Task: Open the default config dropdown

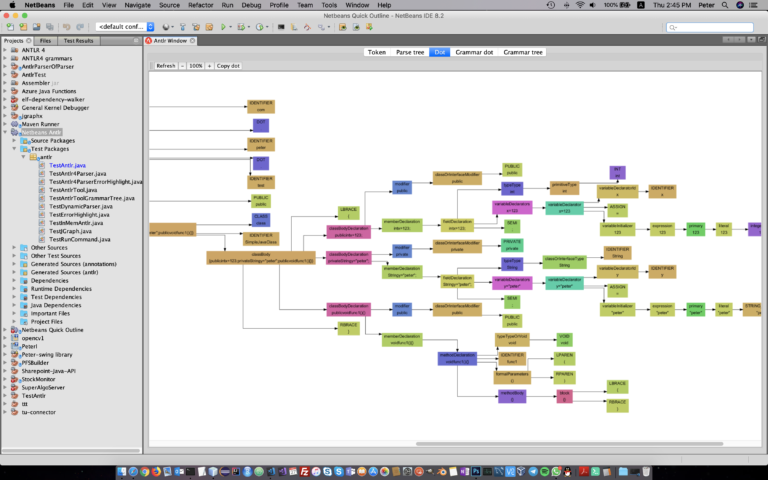Action: [125, 27]
